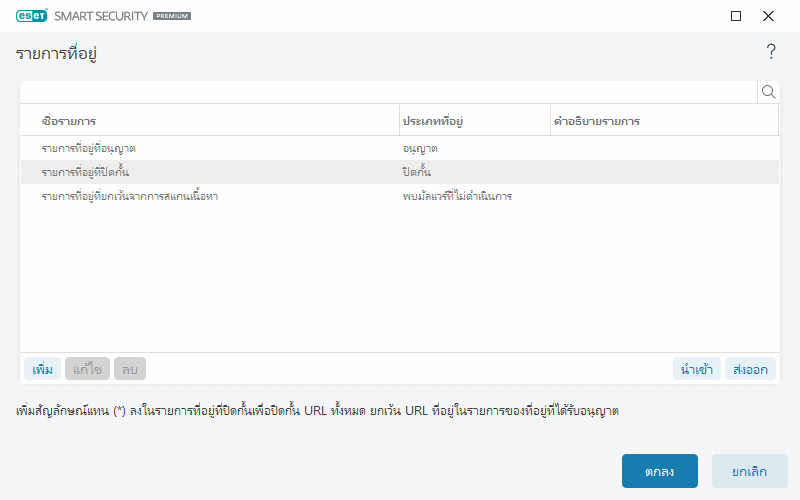Sort by ประเภทที่อยู่ column header
800x500 pixels.
coord(475,121)
